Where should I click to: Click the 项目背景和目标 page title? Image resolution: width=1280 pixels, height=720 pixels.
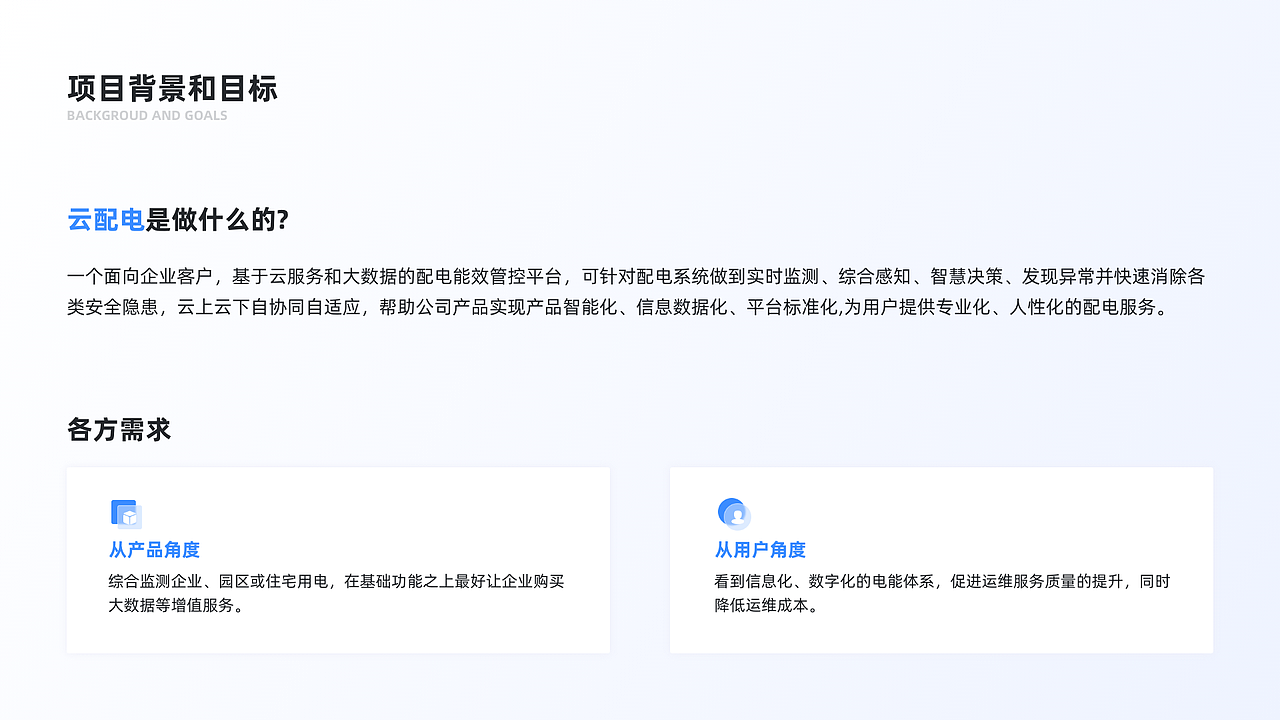pos(172,89)
